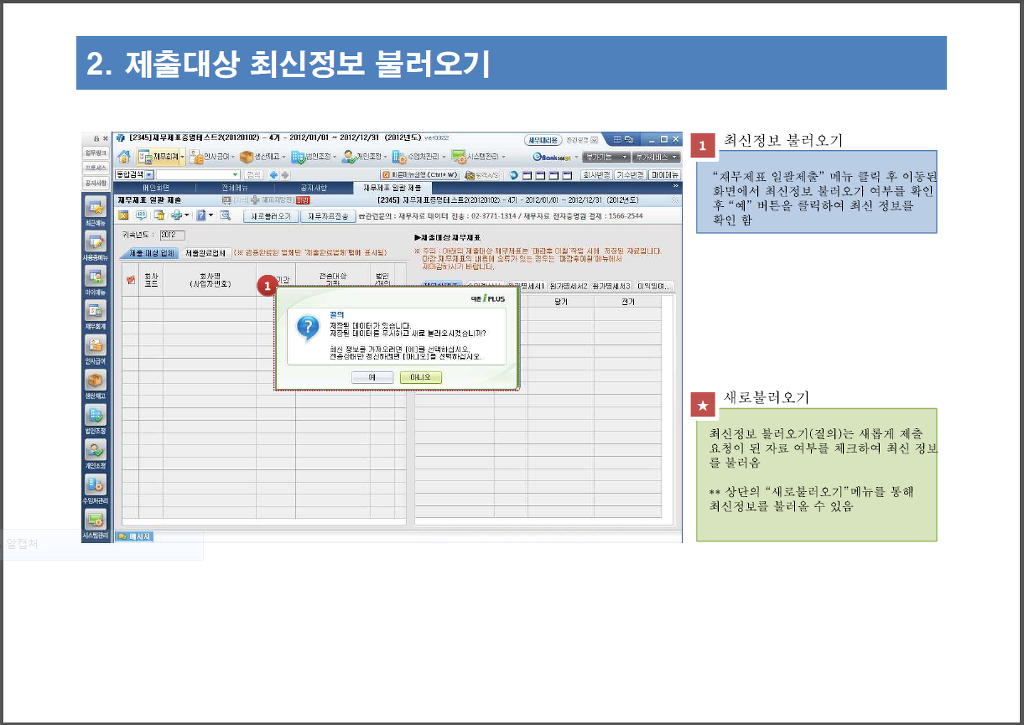This screenshot has width=1024, height=725.
Task: Open the 원가명세서2 statement tab
Action: click(569, 287)
